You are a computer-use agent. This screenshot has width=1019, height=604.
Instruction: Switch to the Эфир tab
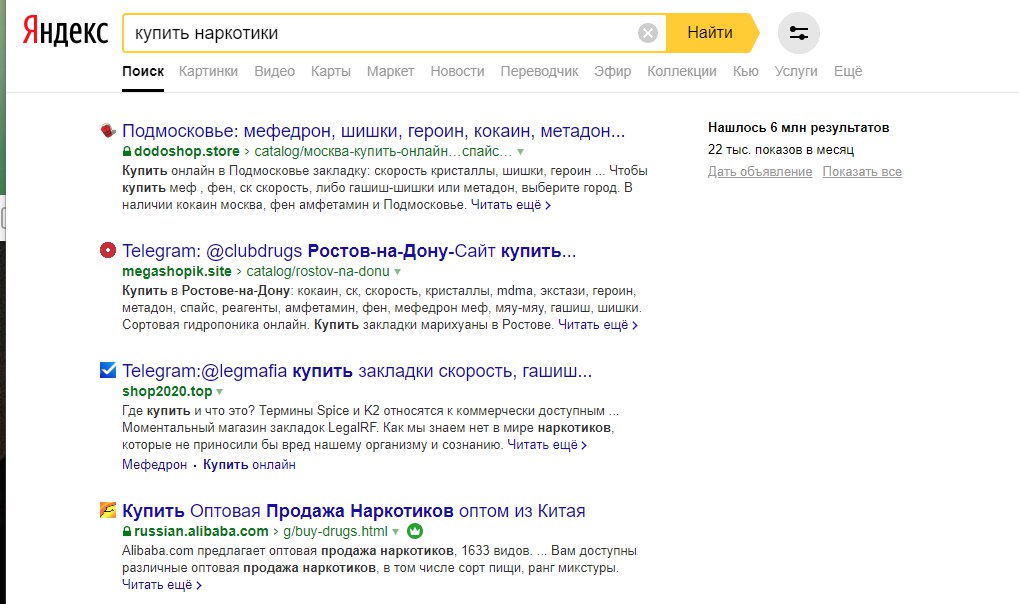613,72
